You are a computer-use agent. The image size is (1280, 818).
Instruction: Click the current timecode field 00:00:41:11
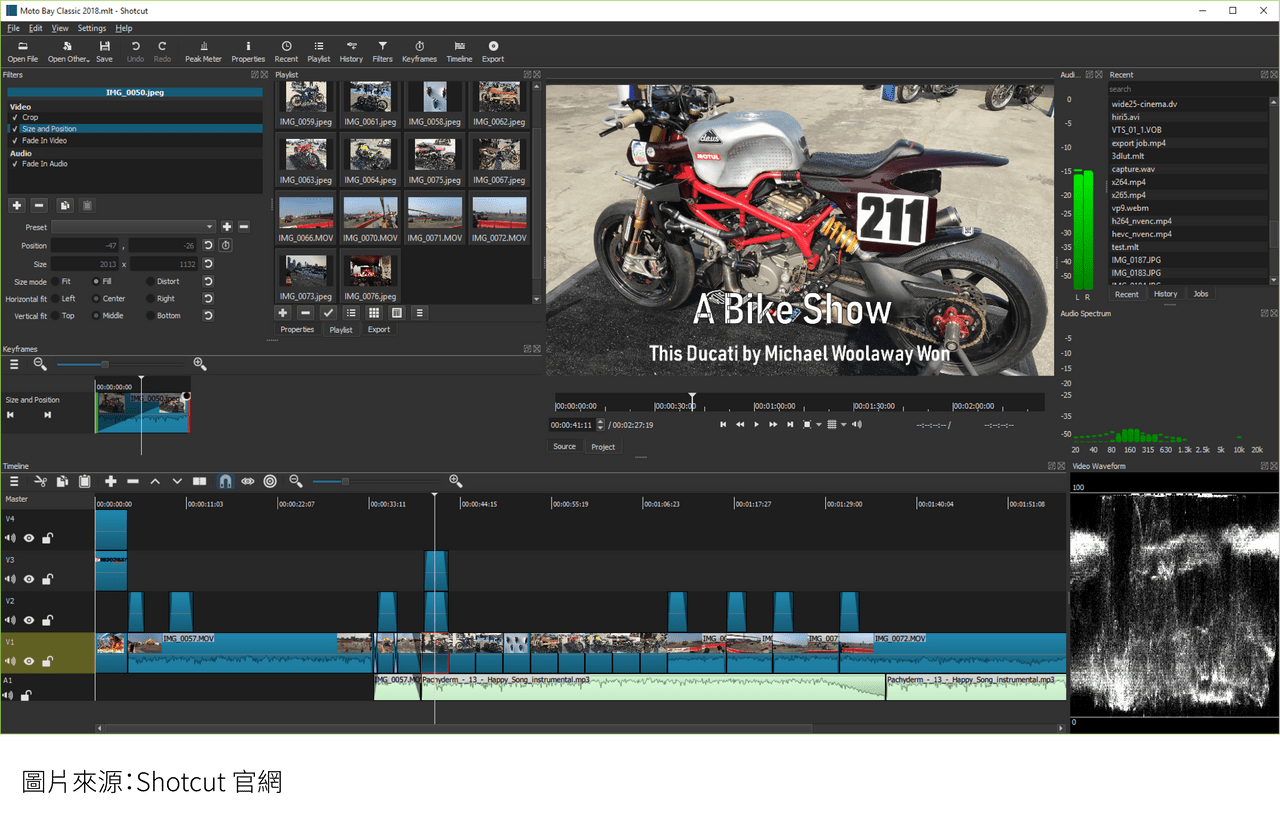pyautogui.click(x=571, y=425)
